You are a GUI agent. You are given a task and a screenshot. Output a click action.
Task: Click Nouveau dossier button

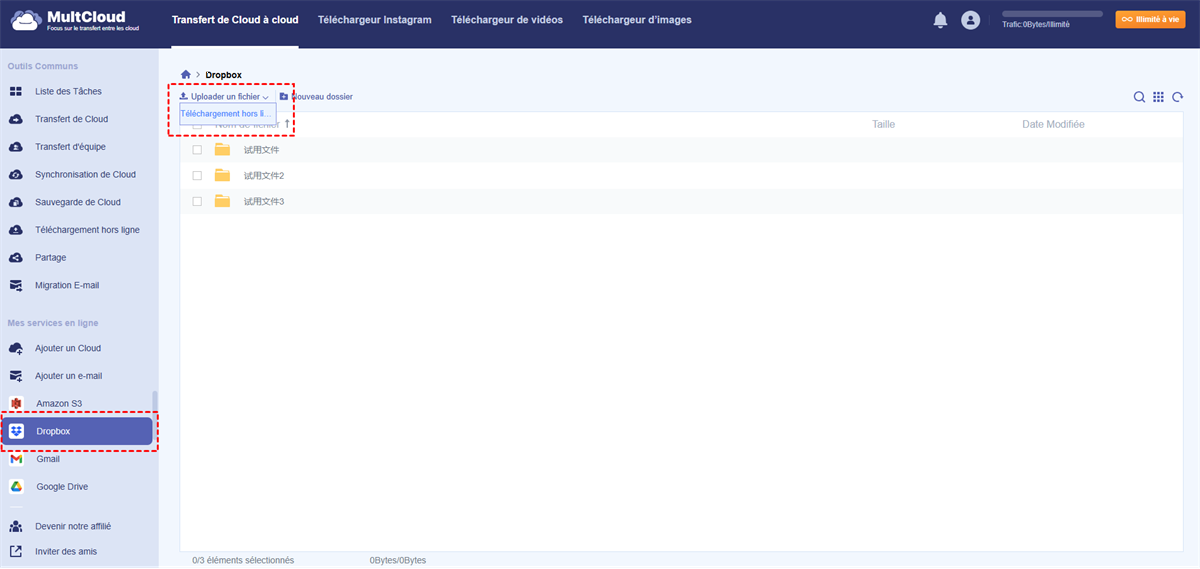click(316, 97)
